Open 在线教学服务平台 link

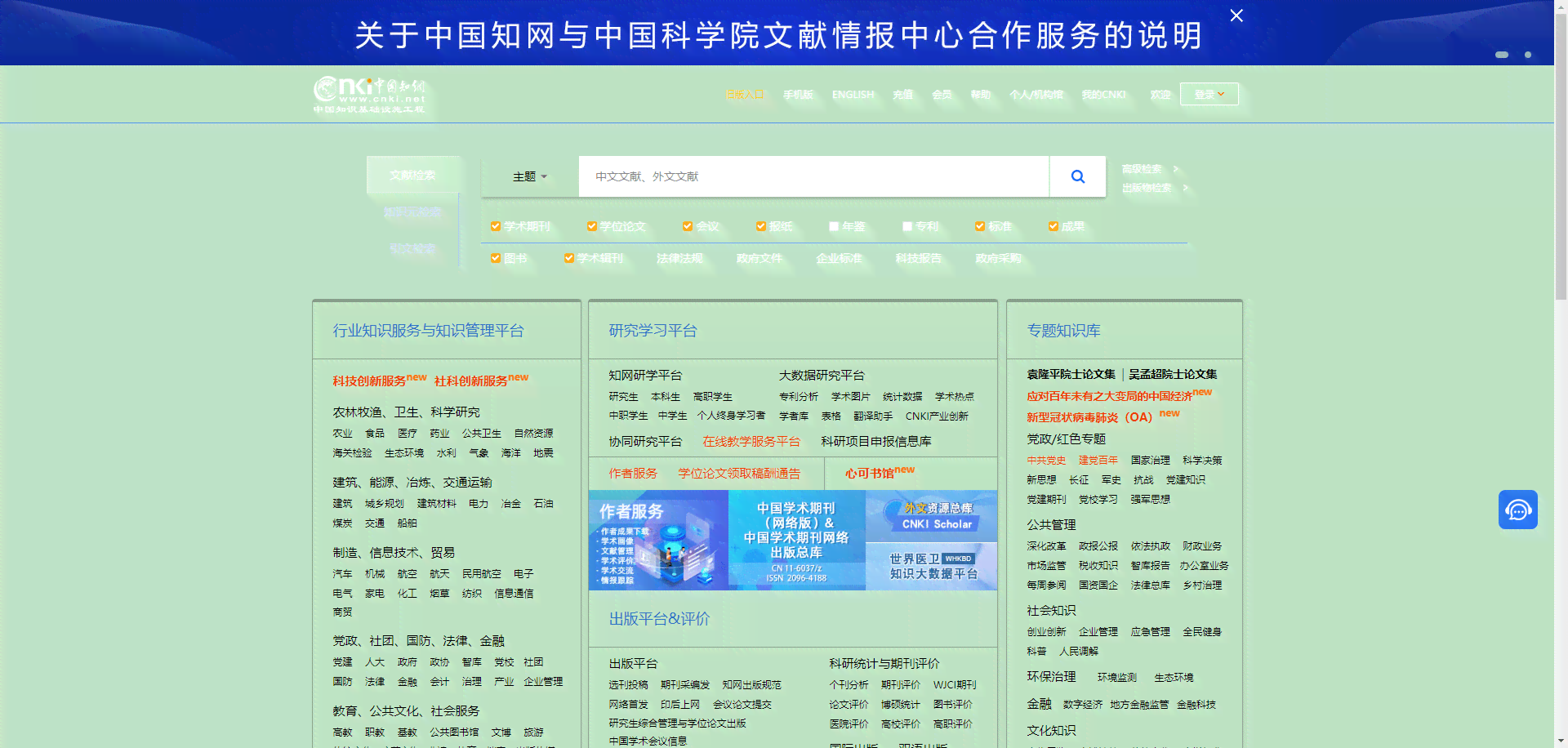coord(751,441)
